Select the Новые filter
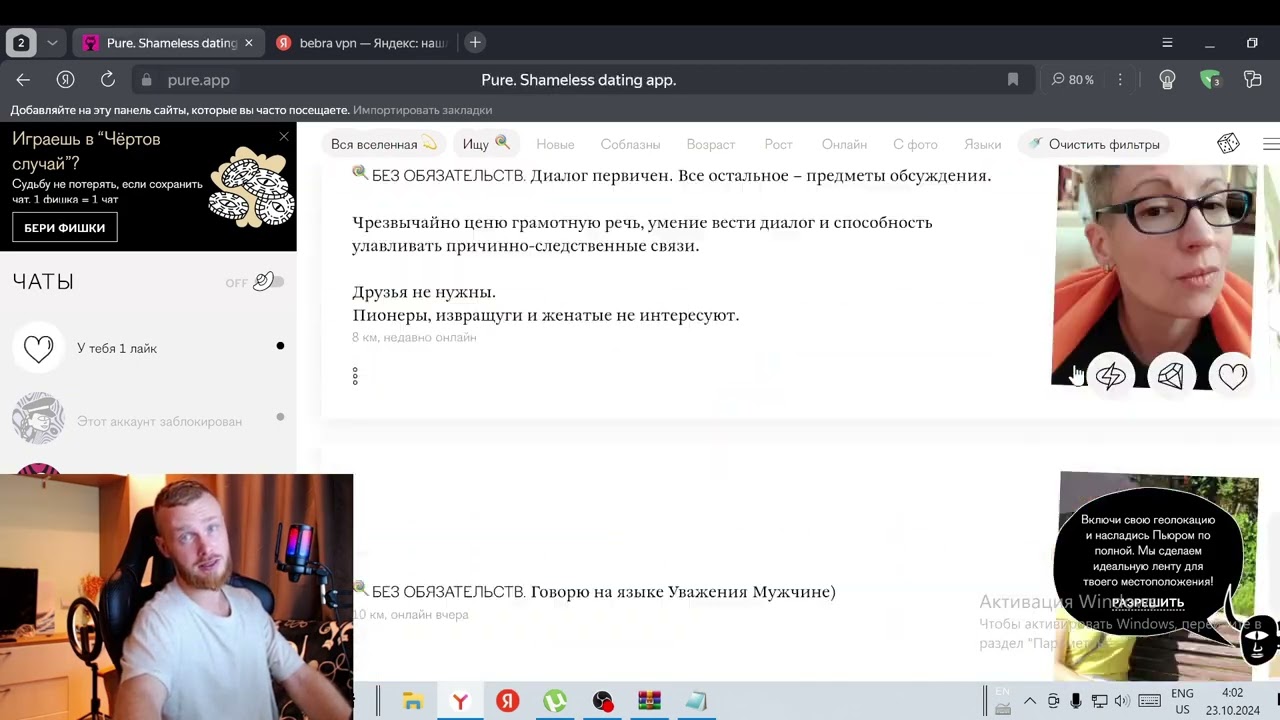1280x720 pixels. click(x=555, y=145)
